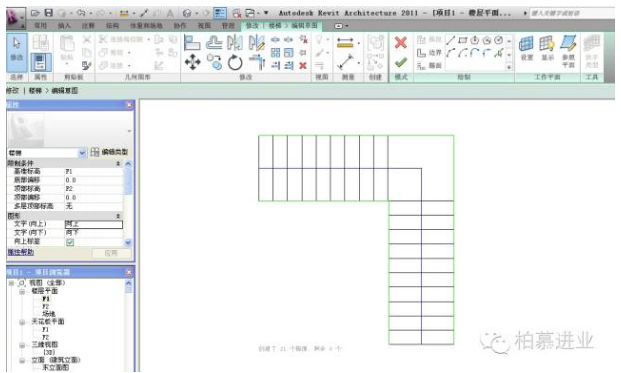Screen dimensions: 621x373
Task: Click the 顶部标高 value F2
Action: 93,189
